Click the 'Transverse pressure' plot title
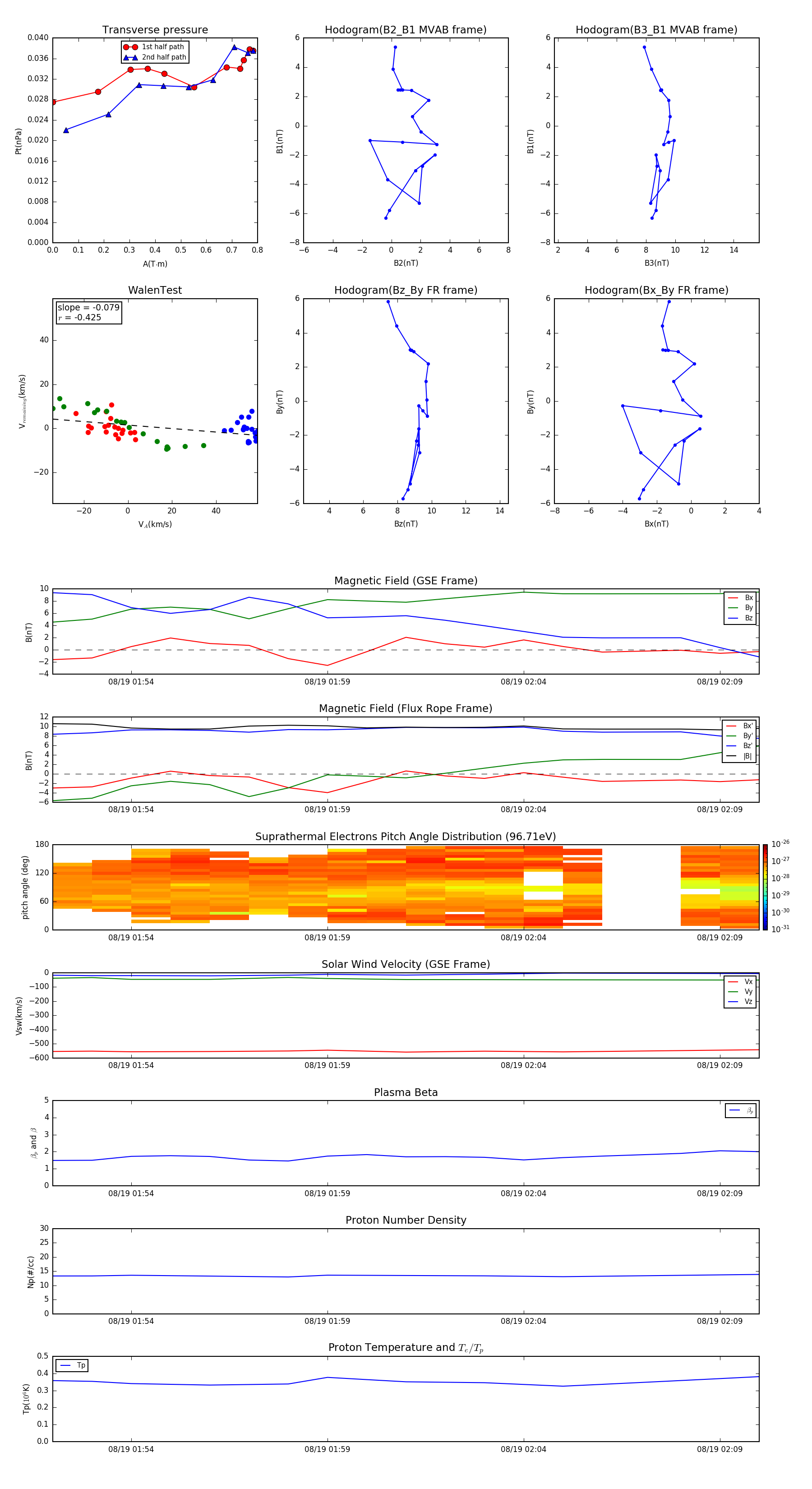 click(155, 30)
